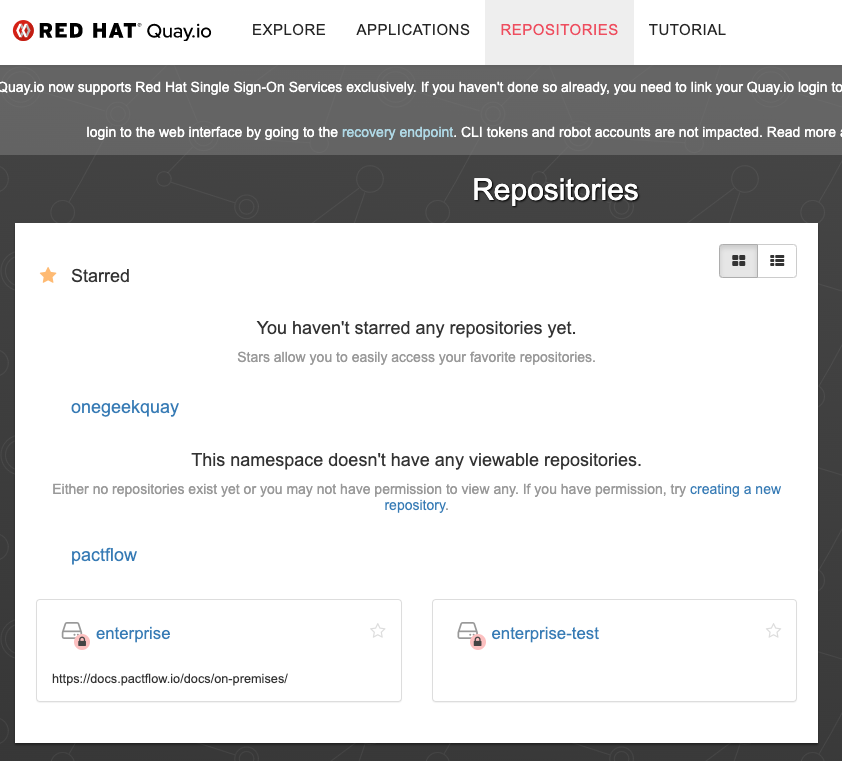Open the onegeekquay namespace

click(124, 407)
